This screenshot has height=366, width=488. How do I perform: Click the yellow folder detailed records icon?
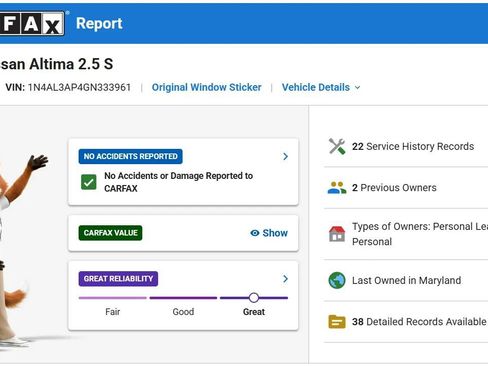coord(337,322)
